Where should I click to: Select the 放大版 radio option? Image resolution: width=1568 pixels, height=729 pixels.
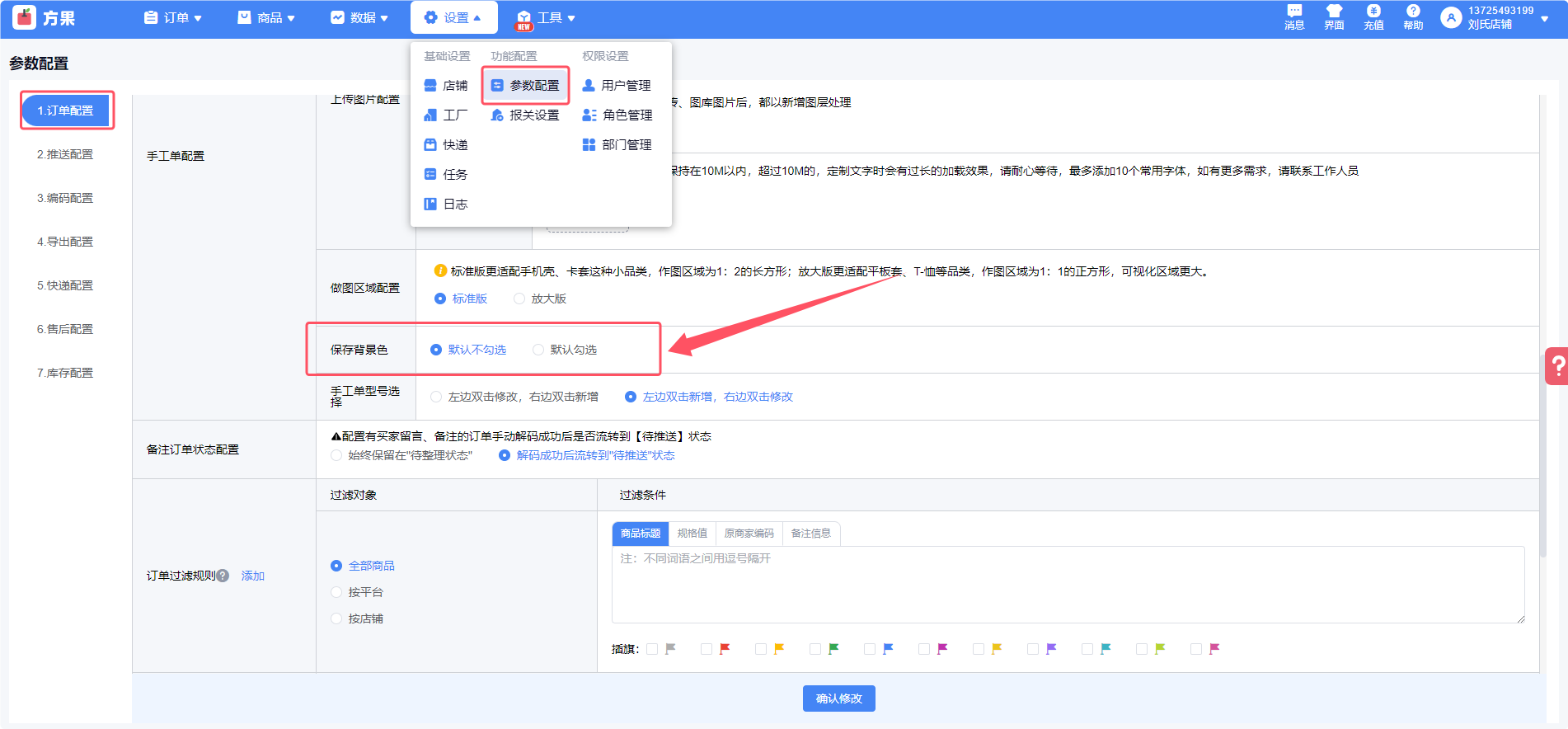click(x=519, y=299)
